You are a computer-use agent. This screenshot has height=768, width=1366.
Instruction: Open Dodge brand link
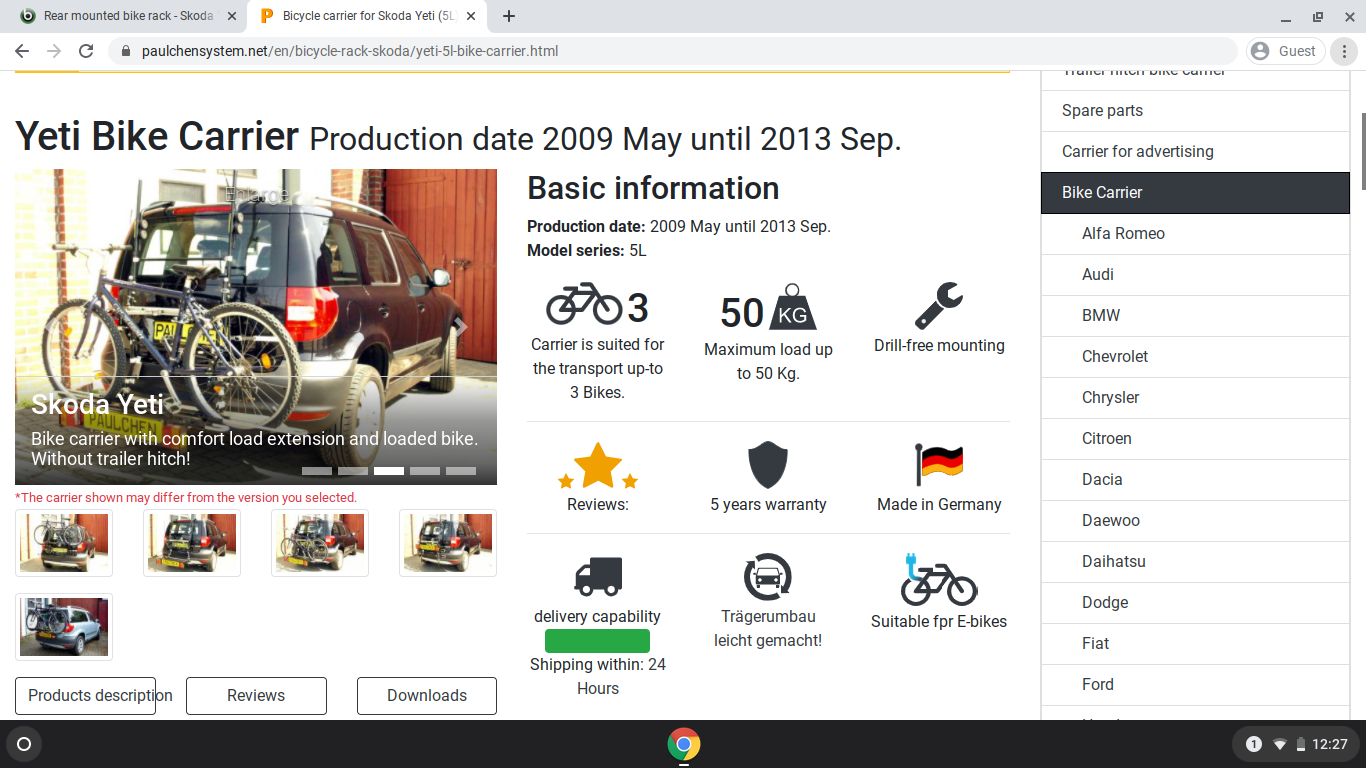click(1195, 603)
